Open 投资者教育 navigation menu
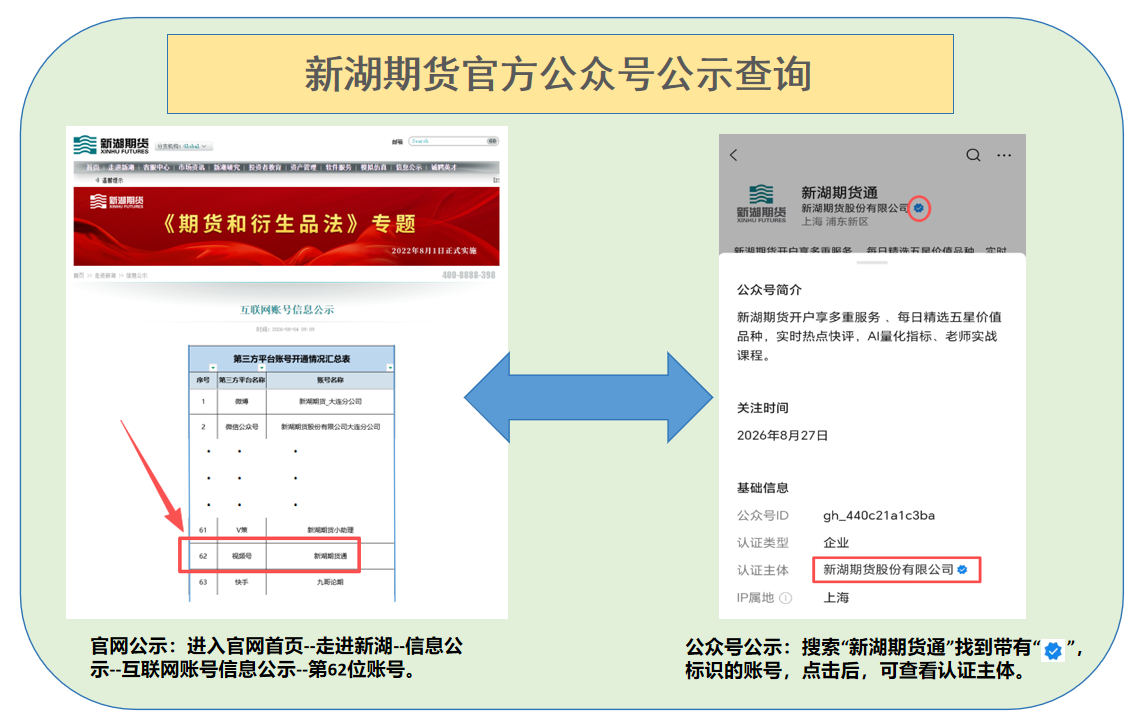 point(265,167)
